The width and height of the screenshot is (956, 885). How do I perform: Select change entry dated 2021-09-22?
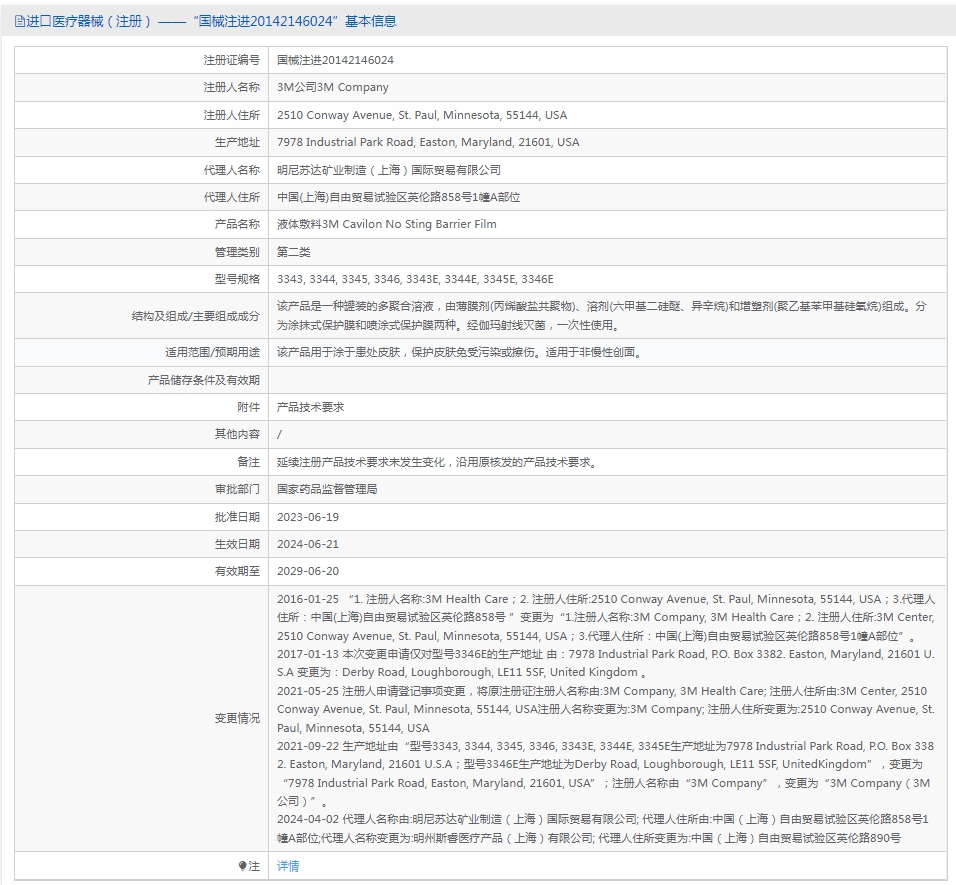click(x=606, y=773)
